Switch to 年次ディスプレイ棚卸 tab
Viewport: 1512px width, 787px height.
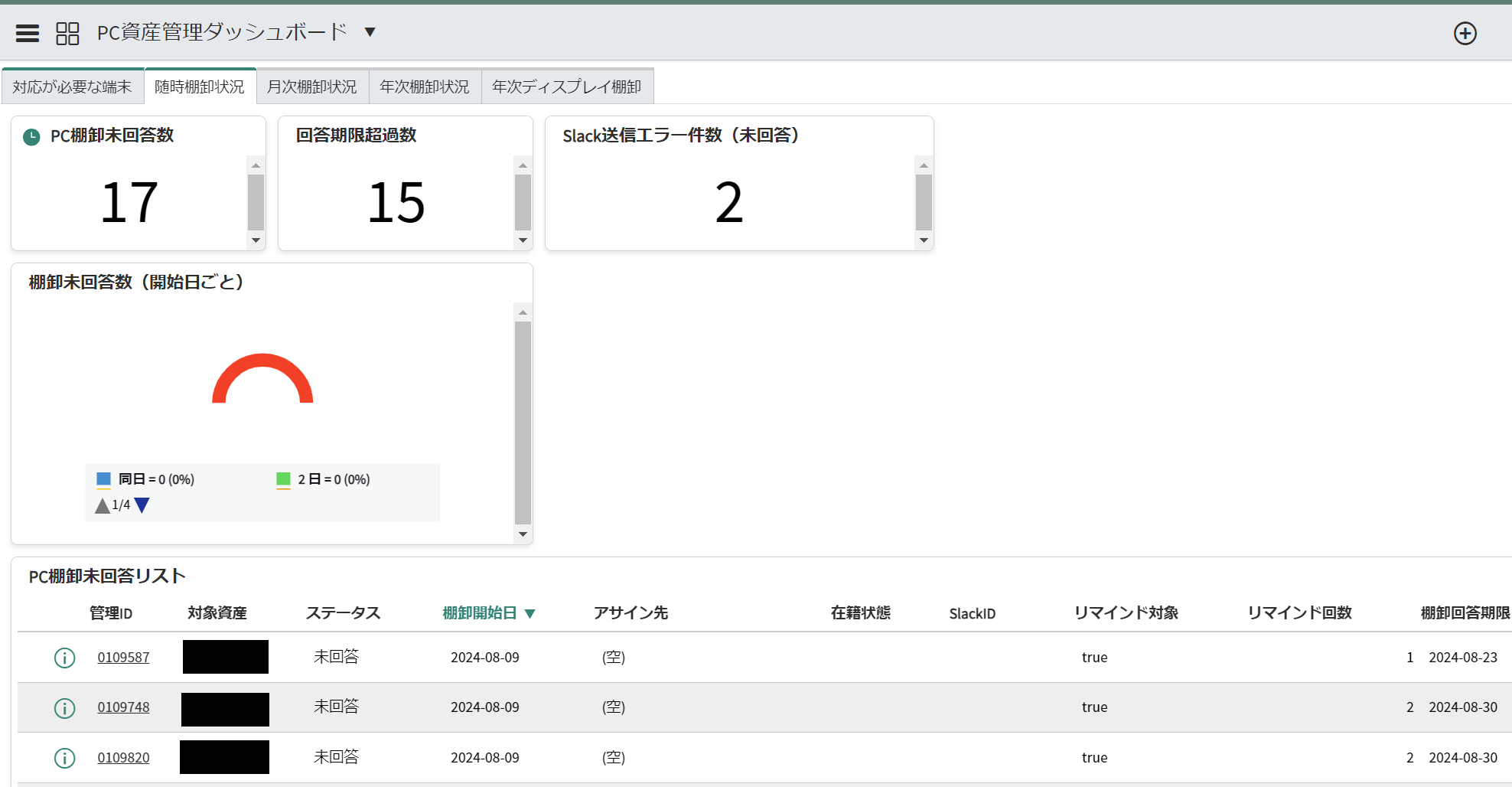pos(567,87)
